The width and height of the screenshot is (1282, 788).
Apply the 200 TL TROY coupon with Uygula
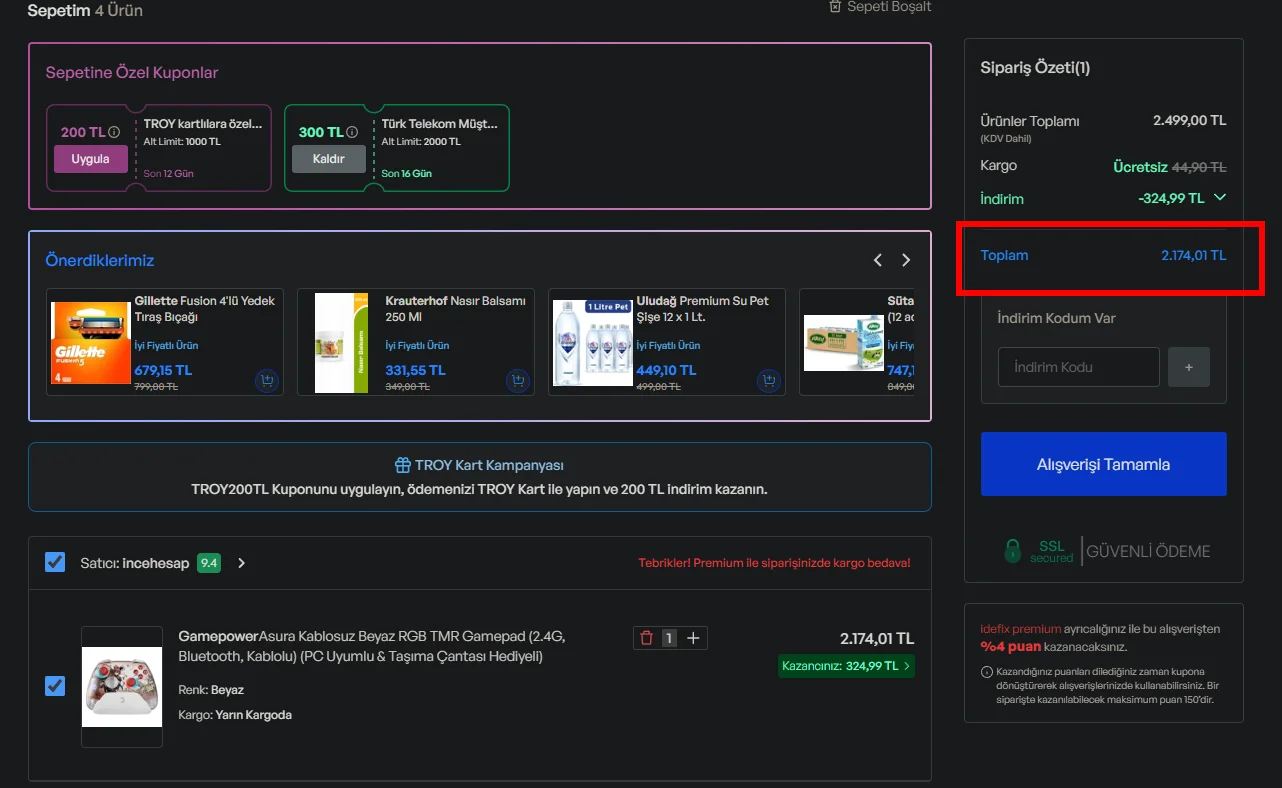click(x=90, y=159)
